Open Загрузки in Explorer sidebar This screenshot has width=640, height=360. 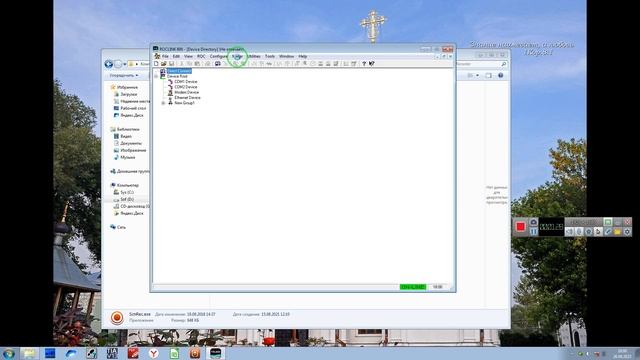tap(129, 94)
